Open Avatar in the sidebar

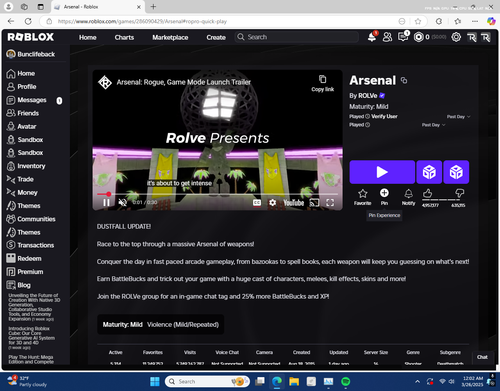21,127
